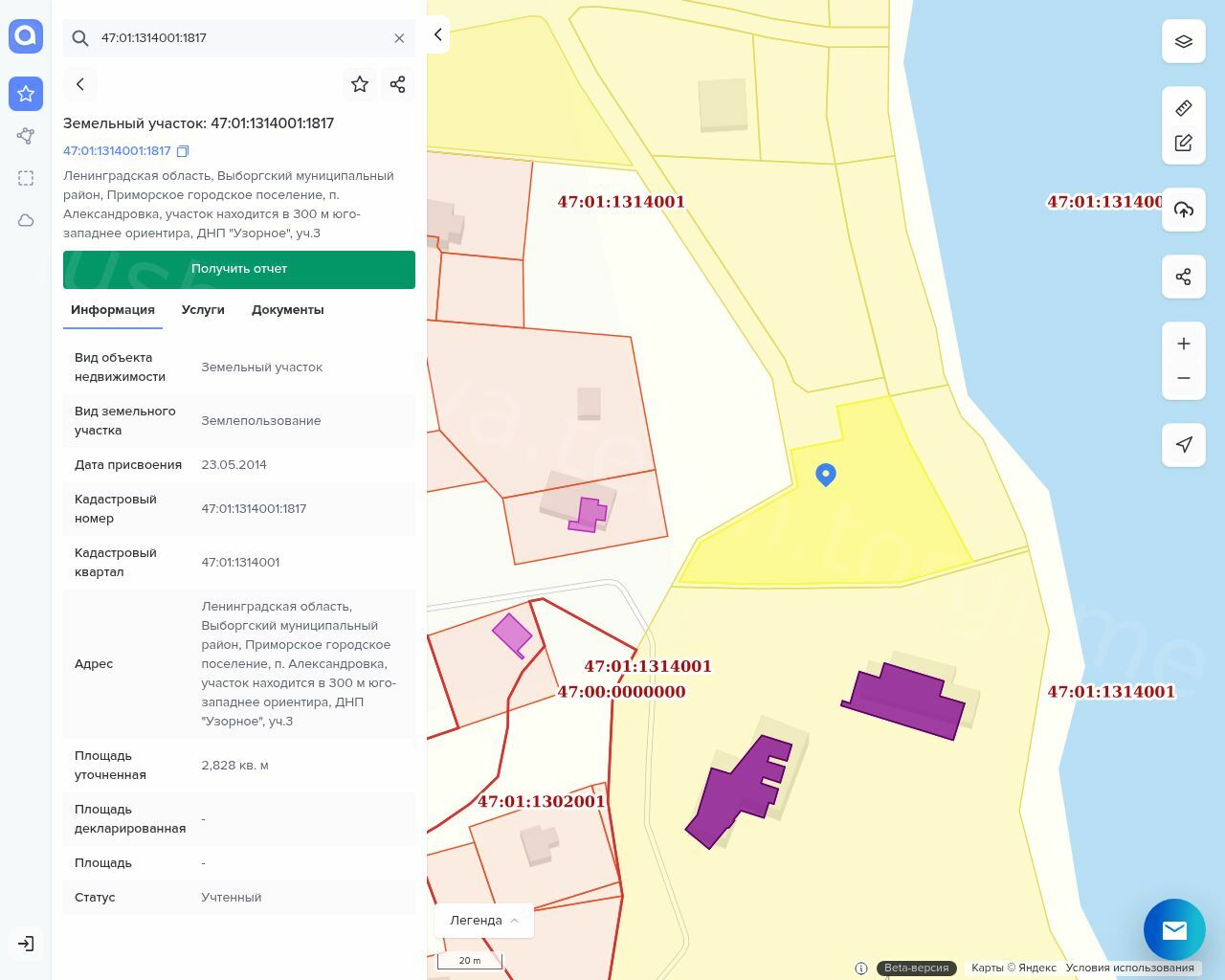The height and width of the screenshot is (980, 1225).
Task: Zoom in the map with plus
Action: point(1184,344)
